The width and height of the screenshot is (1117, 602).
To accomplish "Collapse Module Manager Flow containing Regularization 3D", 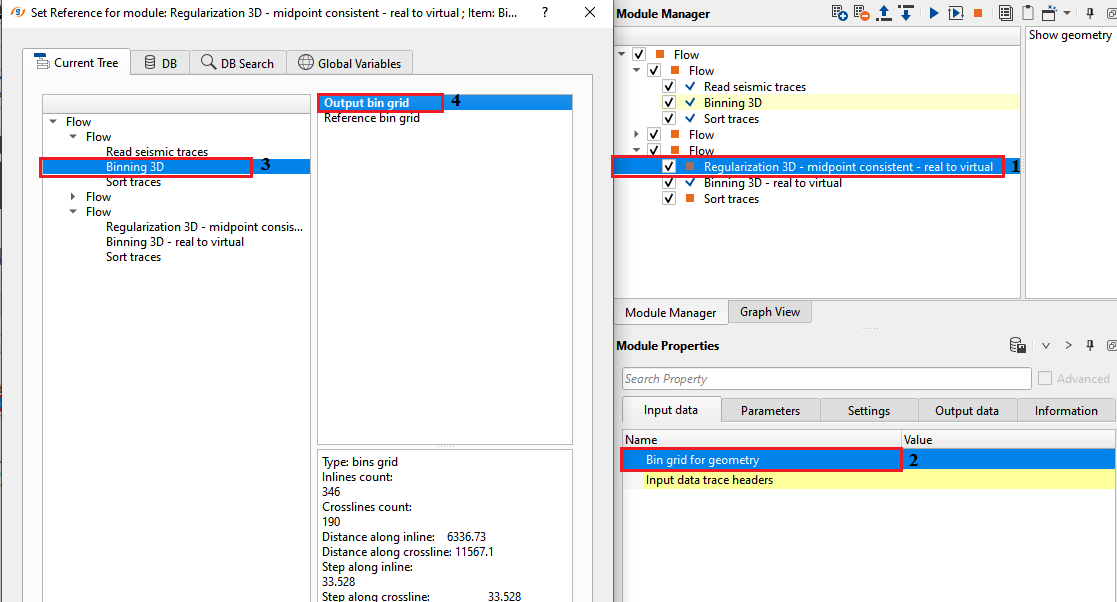I will tap(636, 150).
